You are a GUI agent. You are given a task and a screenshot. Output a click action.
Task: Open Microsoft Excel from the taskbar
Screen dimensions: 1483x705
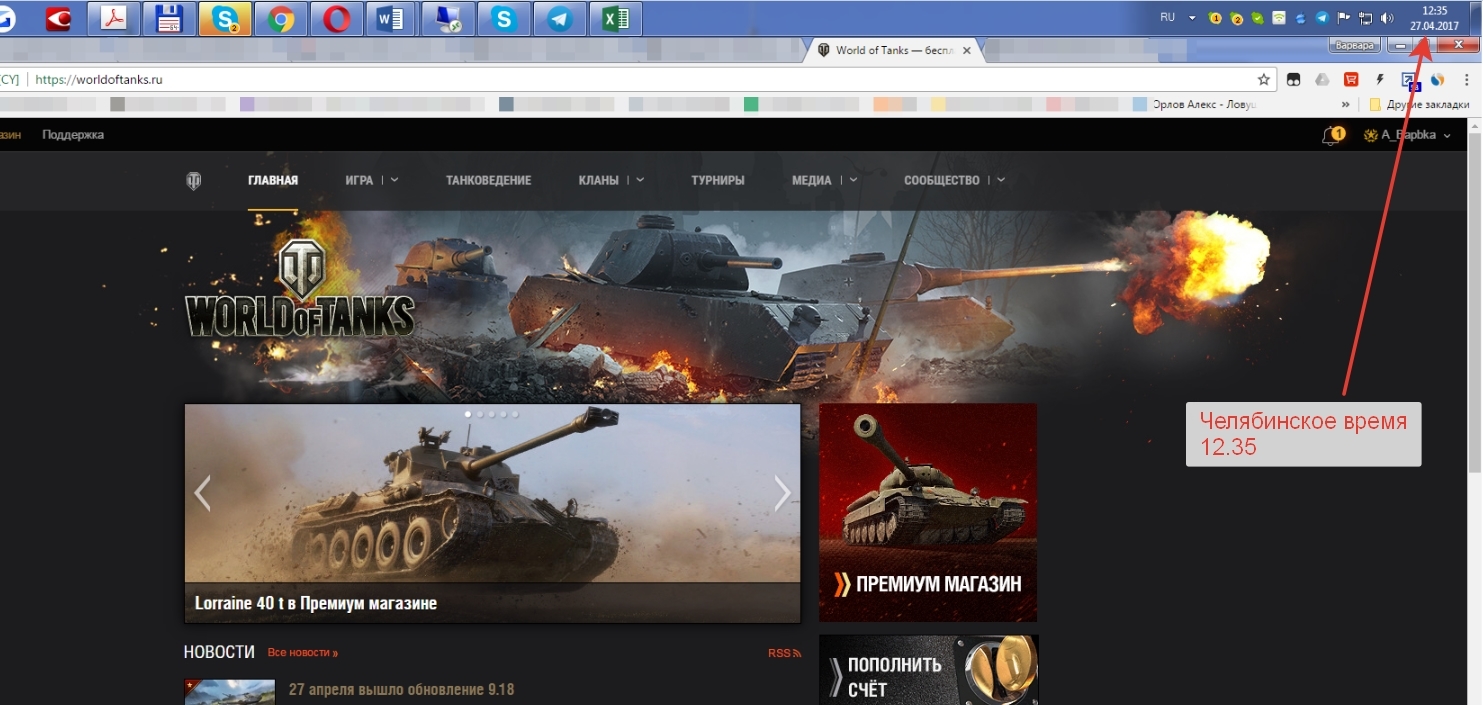(x=616, y=18)
